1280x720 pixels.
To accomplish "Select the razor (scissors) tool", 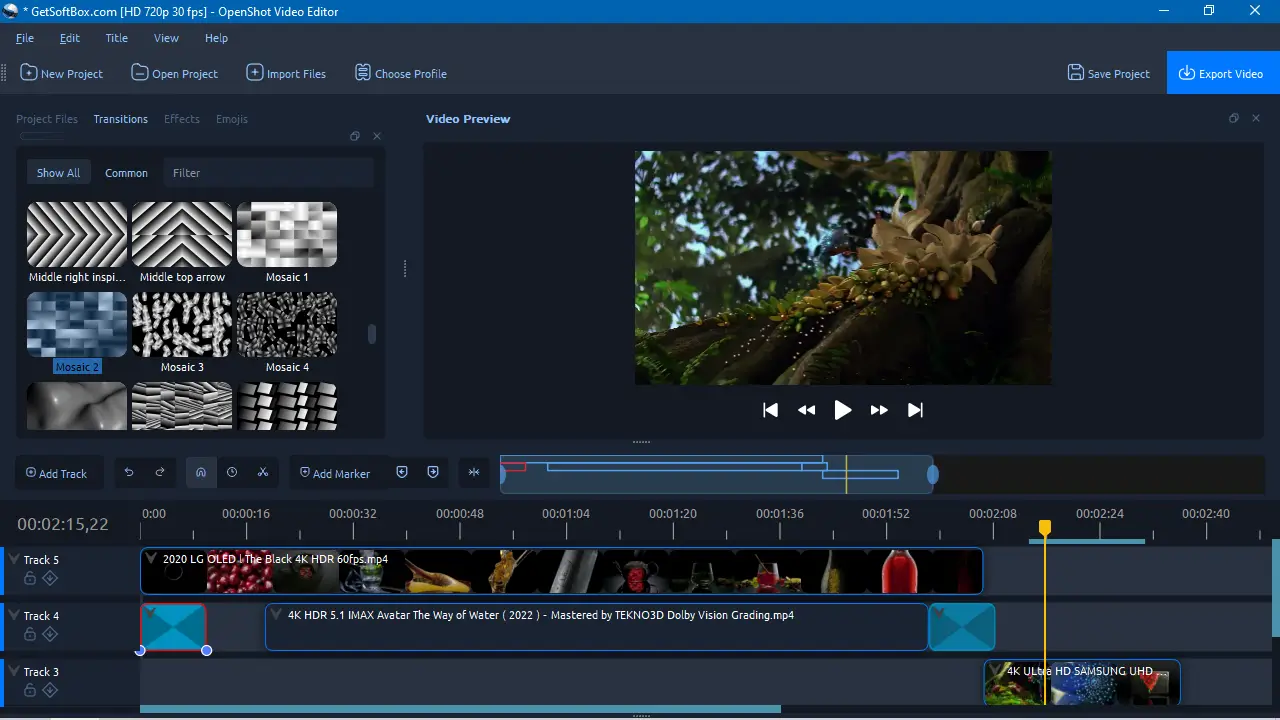I will [x=263, y=473].
